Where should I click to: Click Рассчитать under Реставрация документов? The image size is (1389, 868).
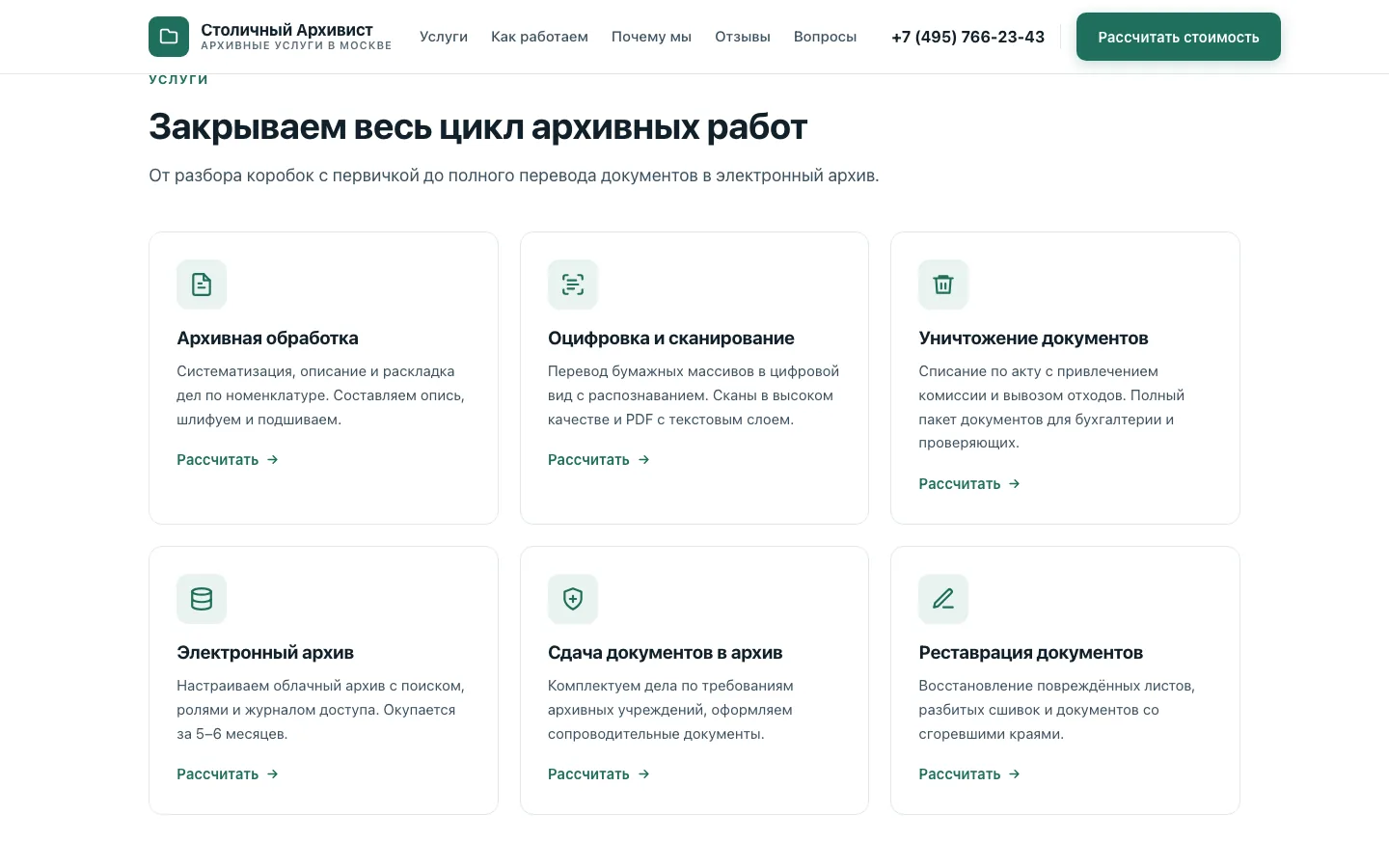[969, 774]
